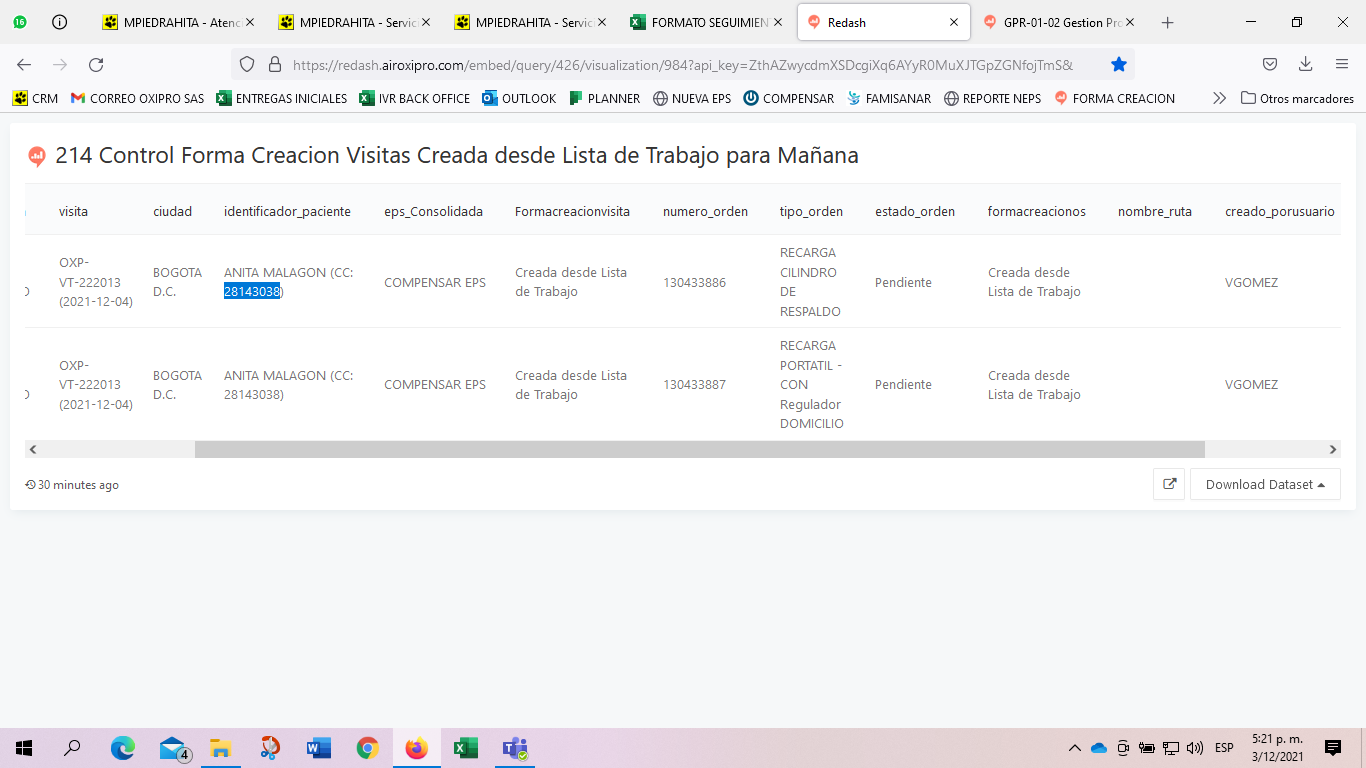
Task: Click the table horizontal scrollbar thumb
Action: (700, 450)
